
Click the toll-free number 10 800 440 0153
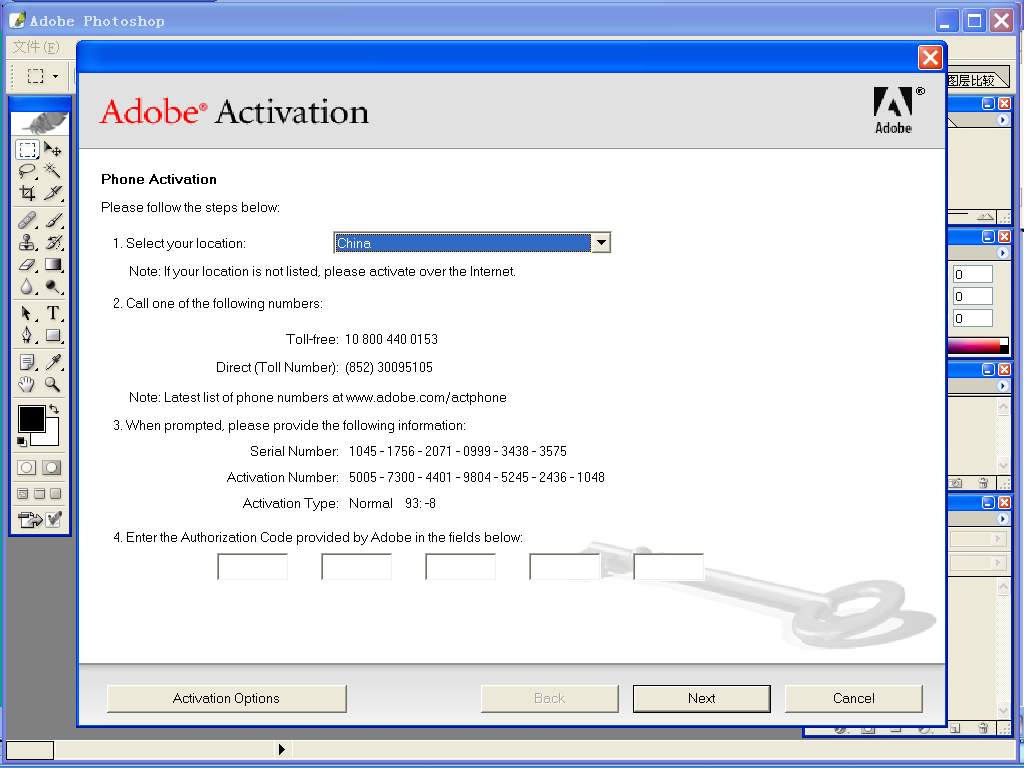pos(391,339)
